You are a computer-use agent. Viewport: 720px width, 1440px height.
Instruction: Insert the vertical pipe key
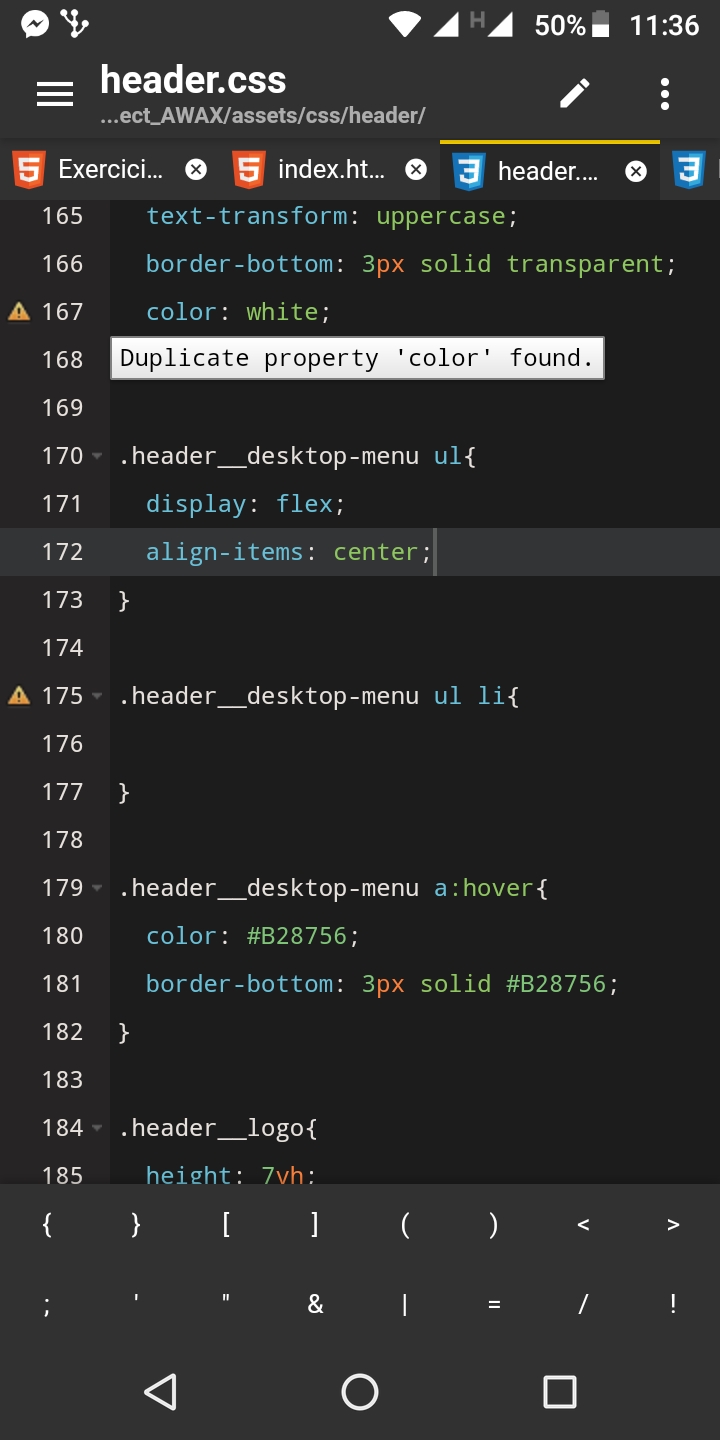tap(405, 1304)
